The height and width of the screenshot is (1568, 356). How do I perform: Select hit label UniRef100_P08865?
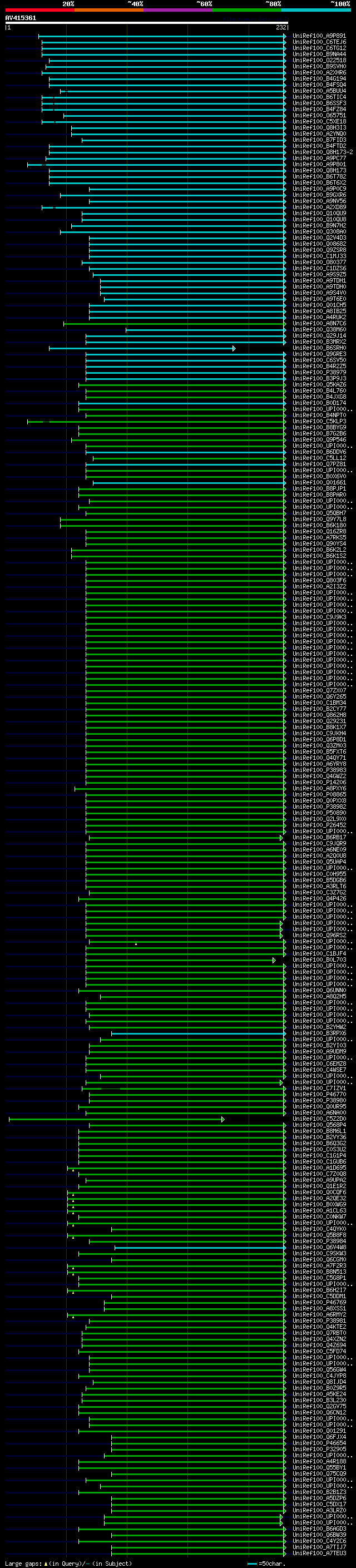pyautogui.click(x=319, y=794)
